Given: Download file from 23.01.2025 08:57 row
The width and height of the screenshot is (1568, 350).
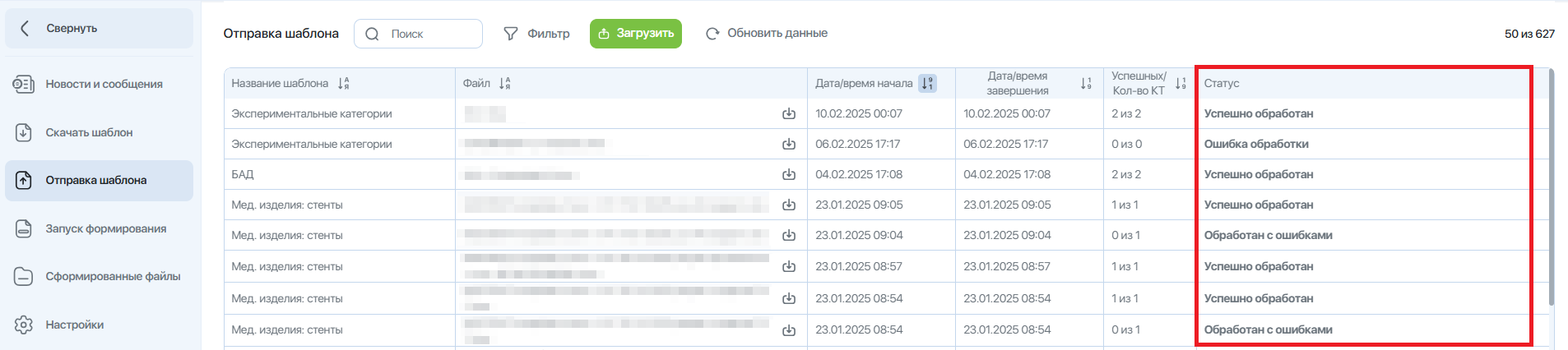Looking at the screenshot, I should [x=789, y=266].
